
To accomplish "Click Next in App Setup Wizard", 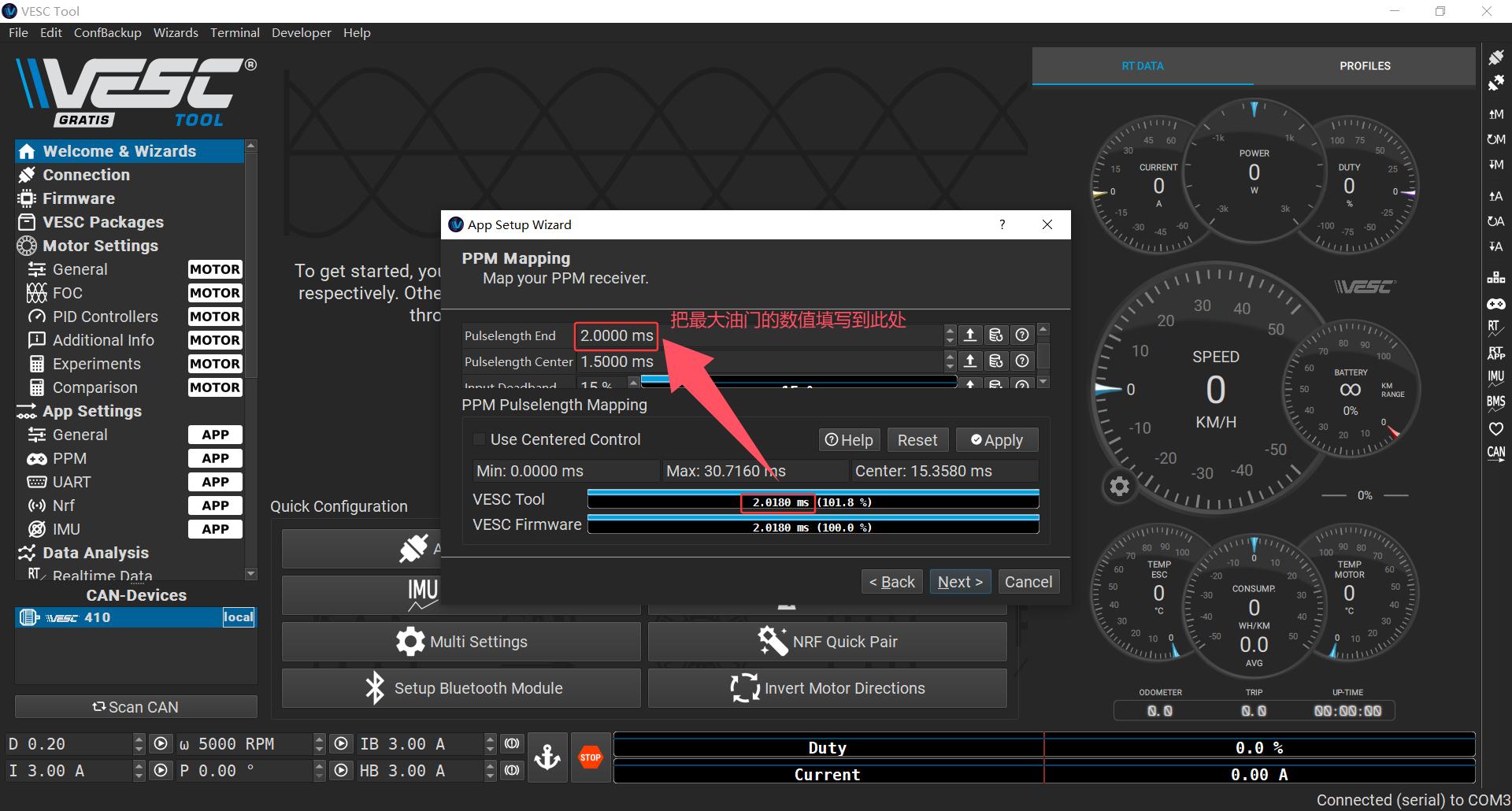I will [960, 582].
